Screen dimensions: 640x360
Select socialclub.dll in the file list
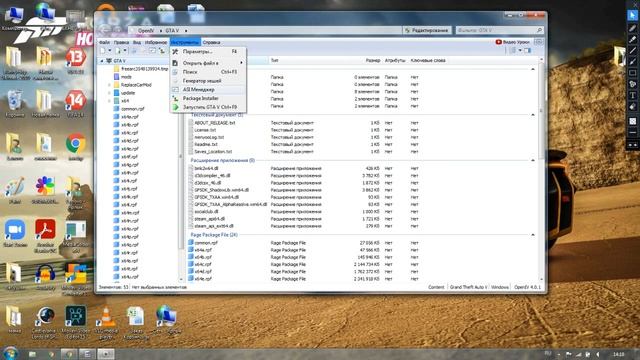(x=206, y=211)
